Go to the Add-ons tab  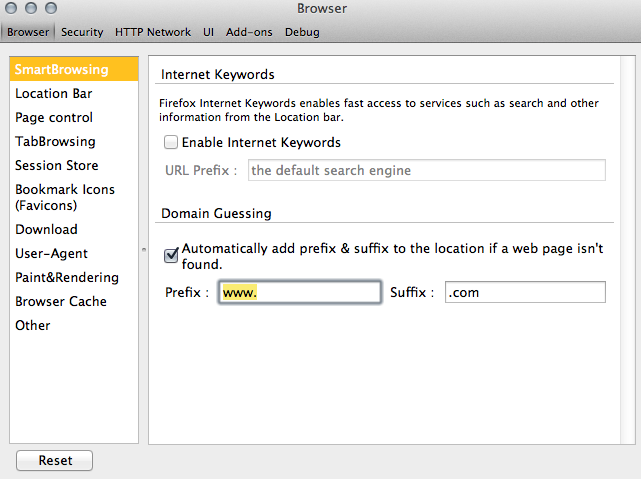tap(249, 32)
